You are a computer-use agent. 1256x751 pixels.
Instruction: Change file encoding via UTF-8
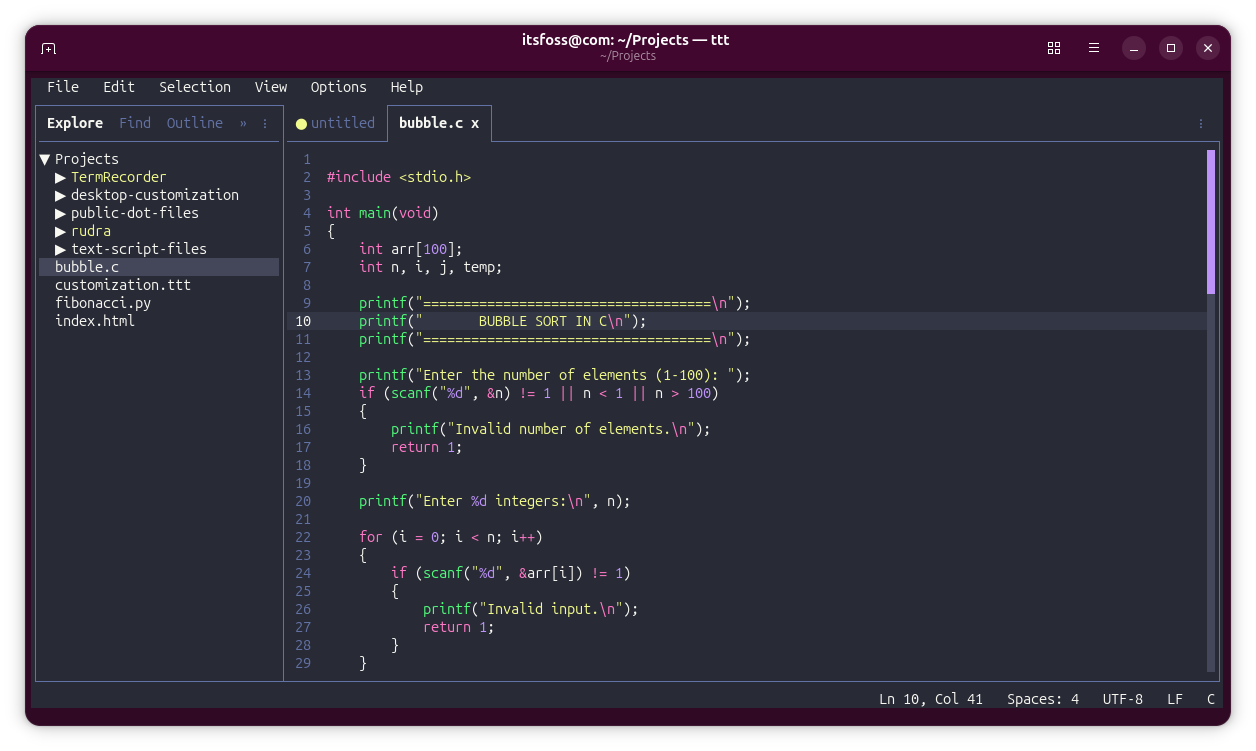coord(1123,699)
